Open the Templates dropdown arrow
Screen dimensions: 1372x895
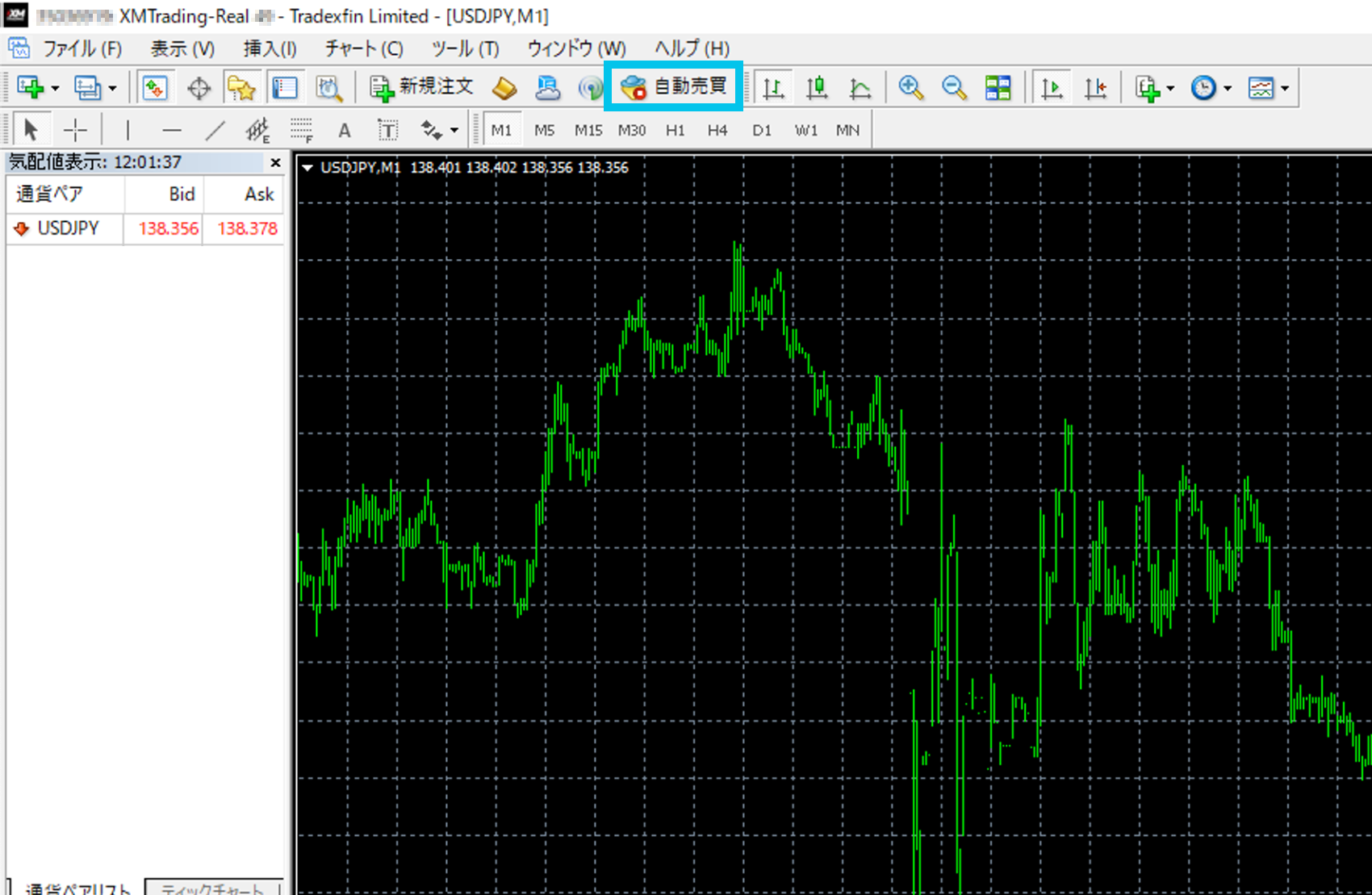coord(1284,89)
